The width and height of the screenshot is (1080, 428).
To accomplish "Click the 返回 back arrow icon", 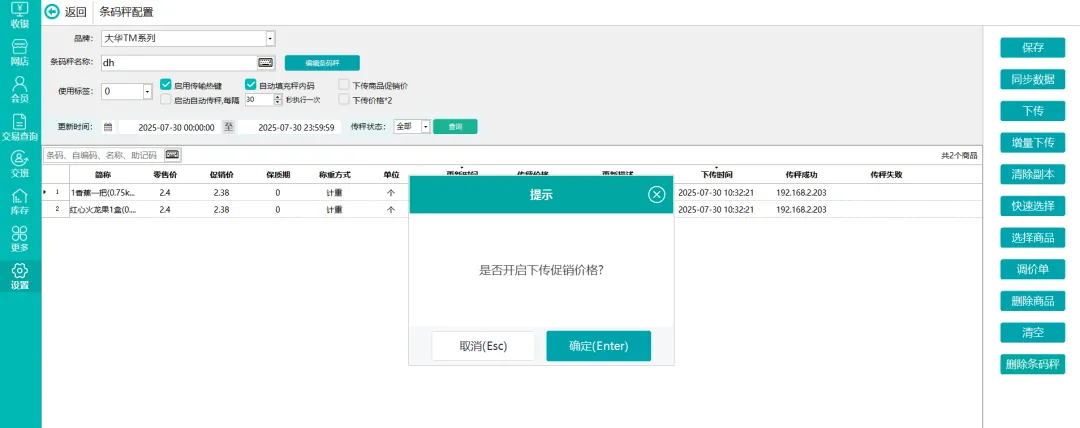I will 53,12.
